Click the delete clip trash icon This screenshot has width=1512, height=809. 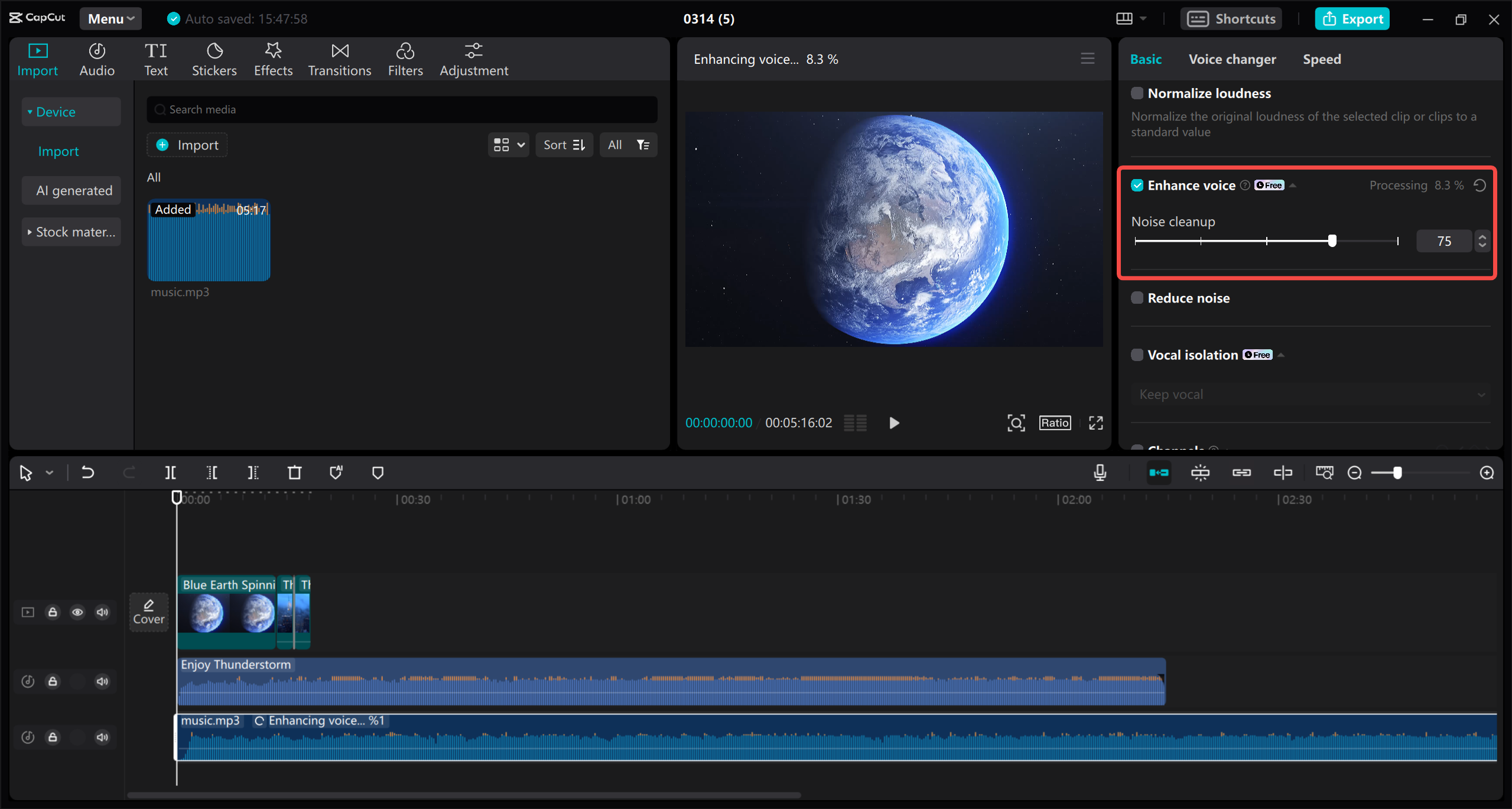pos(294,472)
